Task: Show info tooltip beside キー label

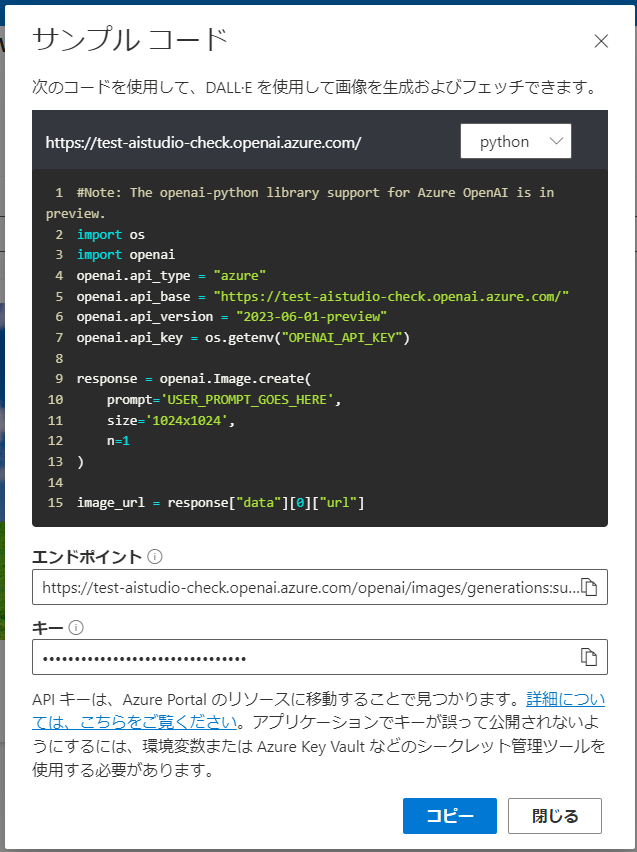Action: tap(76, 628)
